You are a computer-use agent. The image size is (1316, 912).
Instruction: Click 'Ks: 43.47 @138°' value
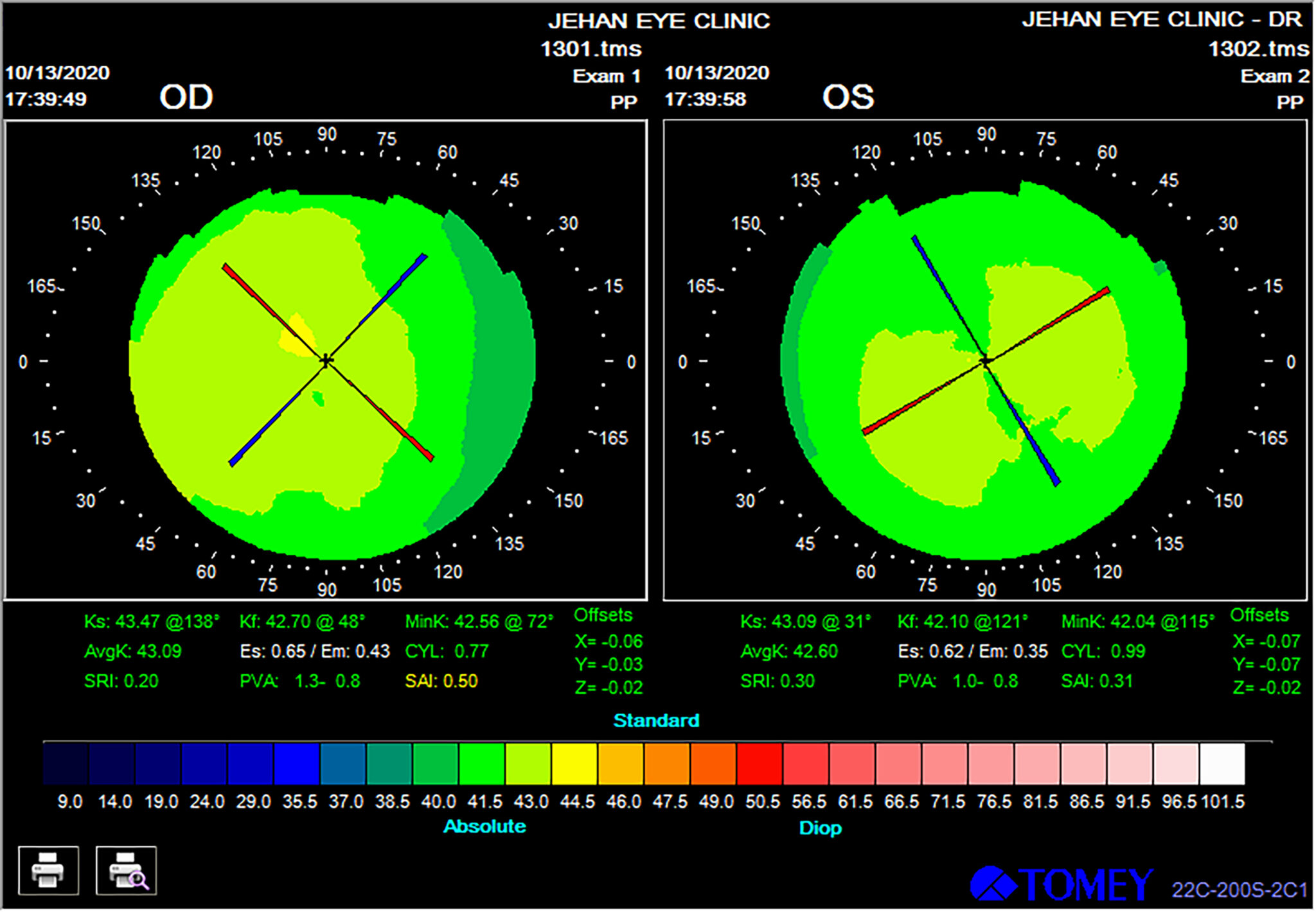pyautogui.click(x=152, y=622)
